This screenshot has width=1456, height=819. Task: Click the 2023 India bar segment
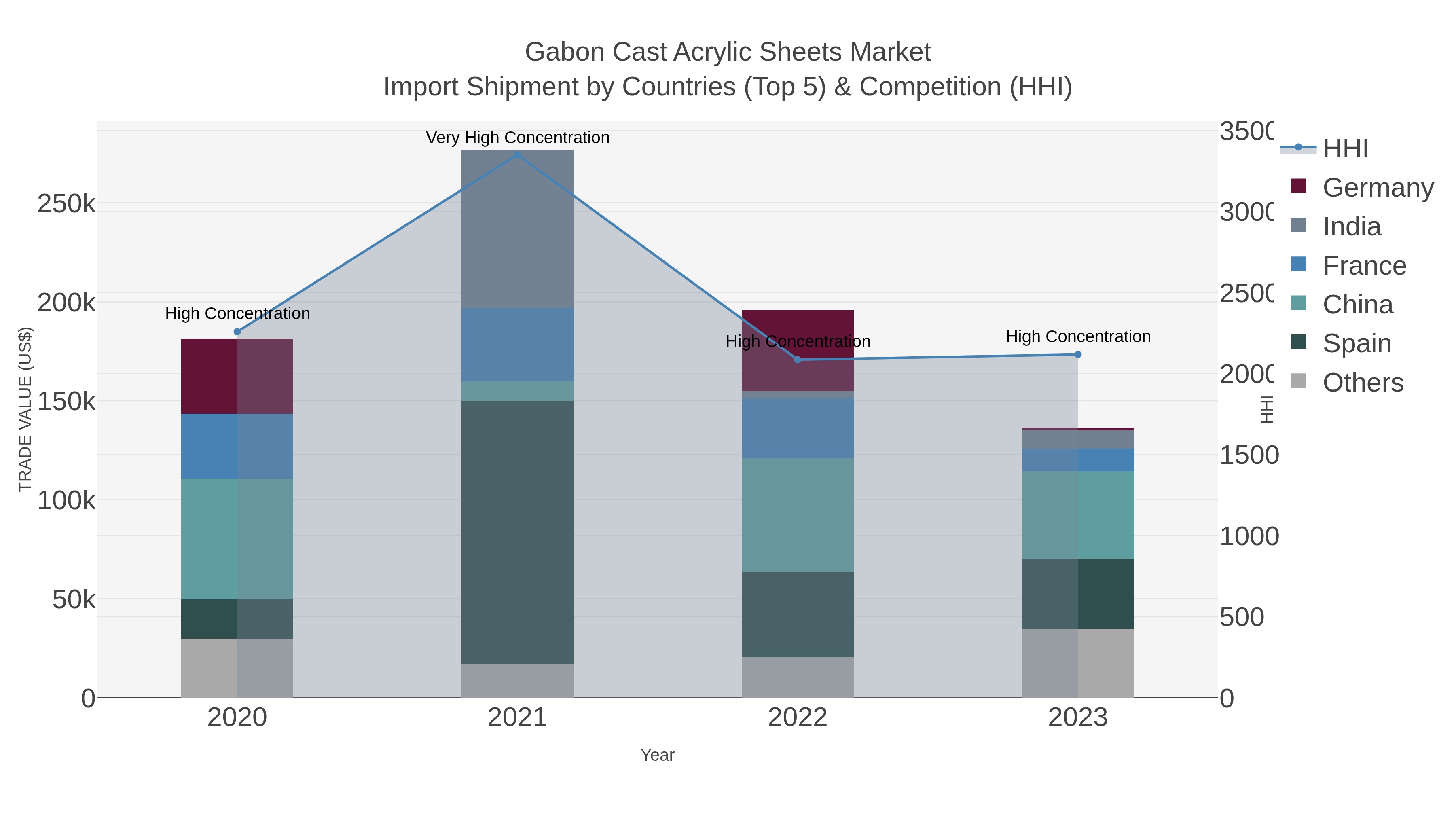pyautogui.click(x=1078, y=440)
